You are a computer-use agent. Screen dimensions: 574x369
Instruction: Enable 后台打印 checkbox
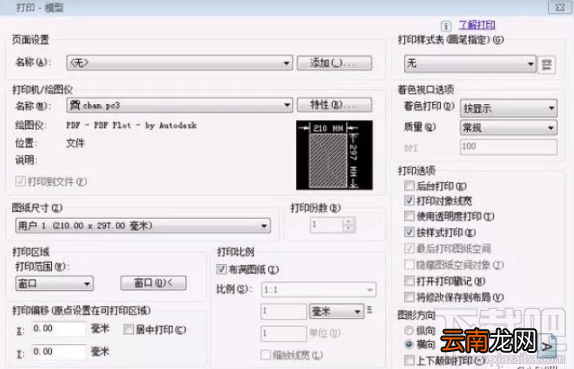point(409,186)
